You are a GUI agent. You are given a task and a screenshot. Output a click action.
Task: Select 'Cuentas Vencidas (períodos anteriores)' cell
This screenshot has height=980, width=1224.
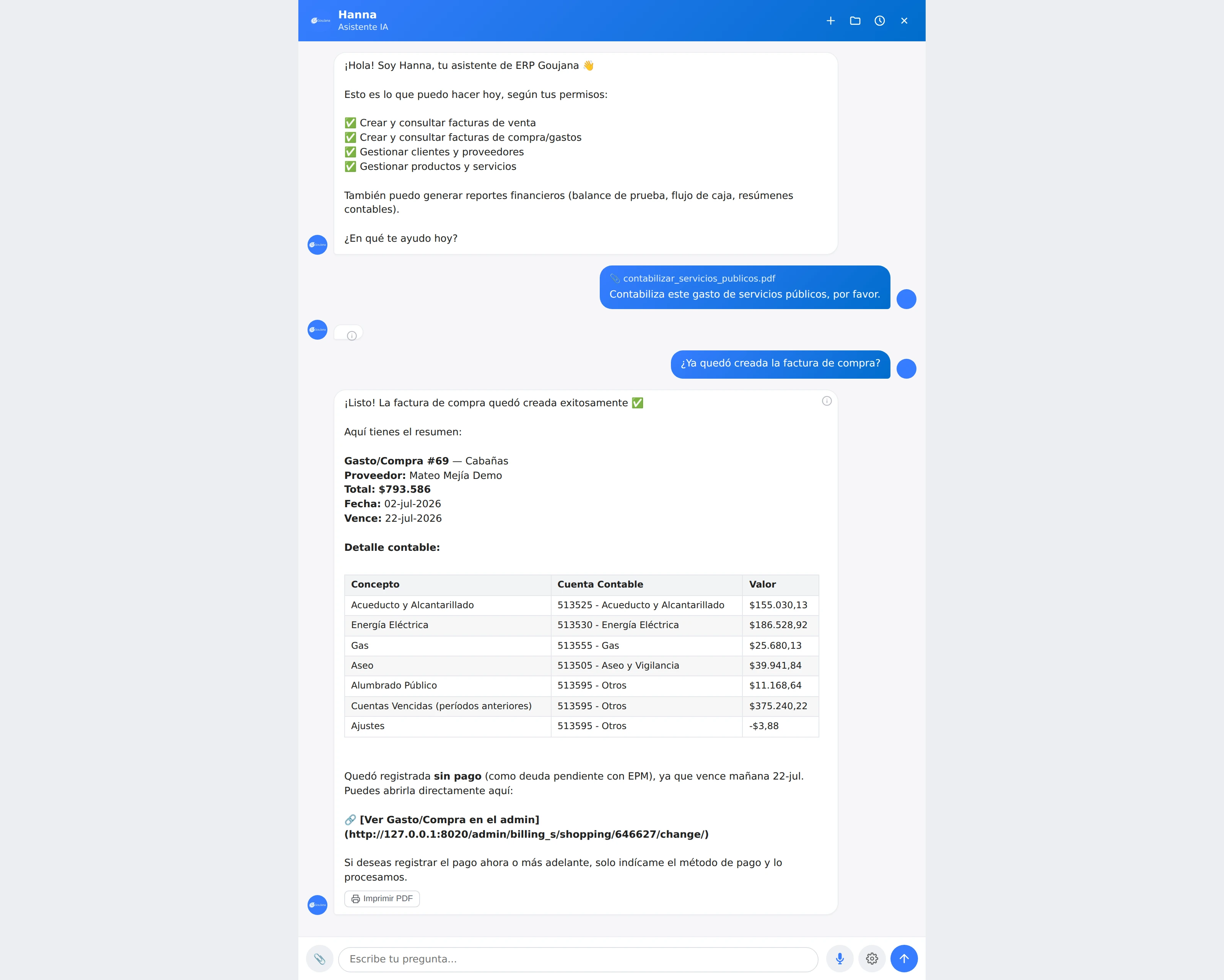[448, 706]
